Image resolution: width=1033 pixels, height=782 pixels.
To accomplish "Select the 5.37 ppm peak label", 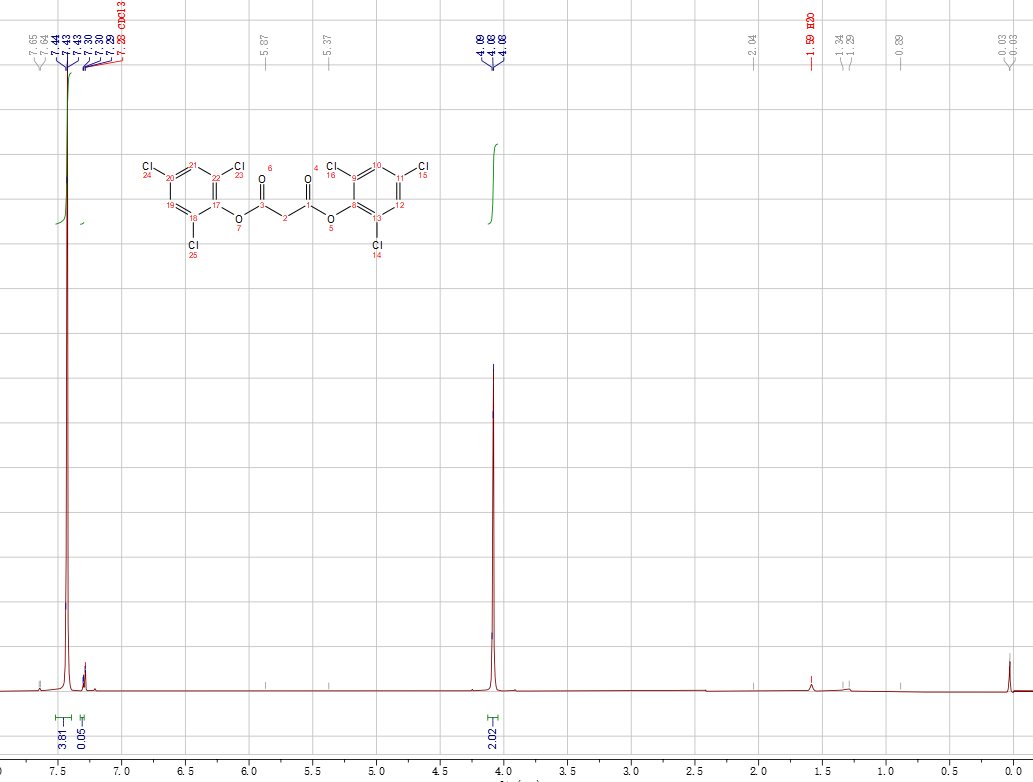I will [328, 45].
